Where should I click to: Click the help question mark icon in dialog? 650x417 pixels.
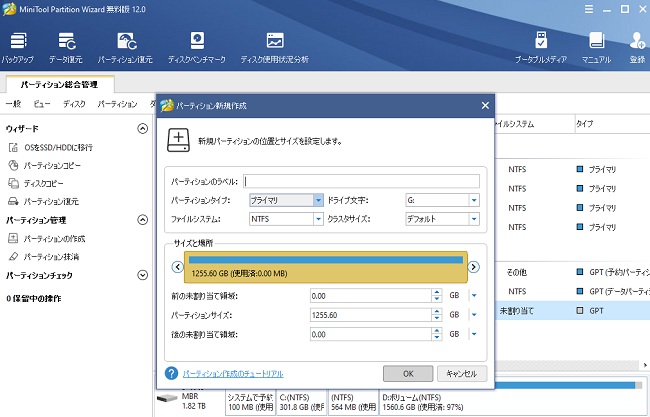171,373
